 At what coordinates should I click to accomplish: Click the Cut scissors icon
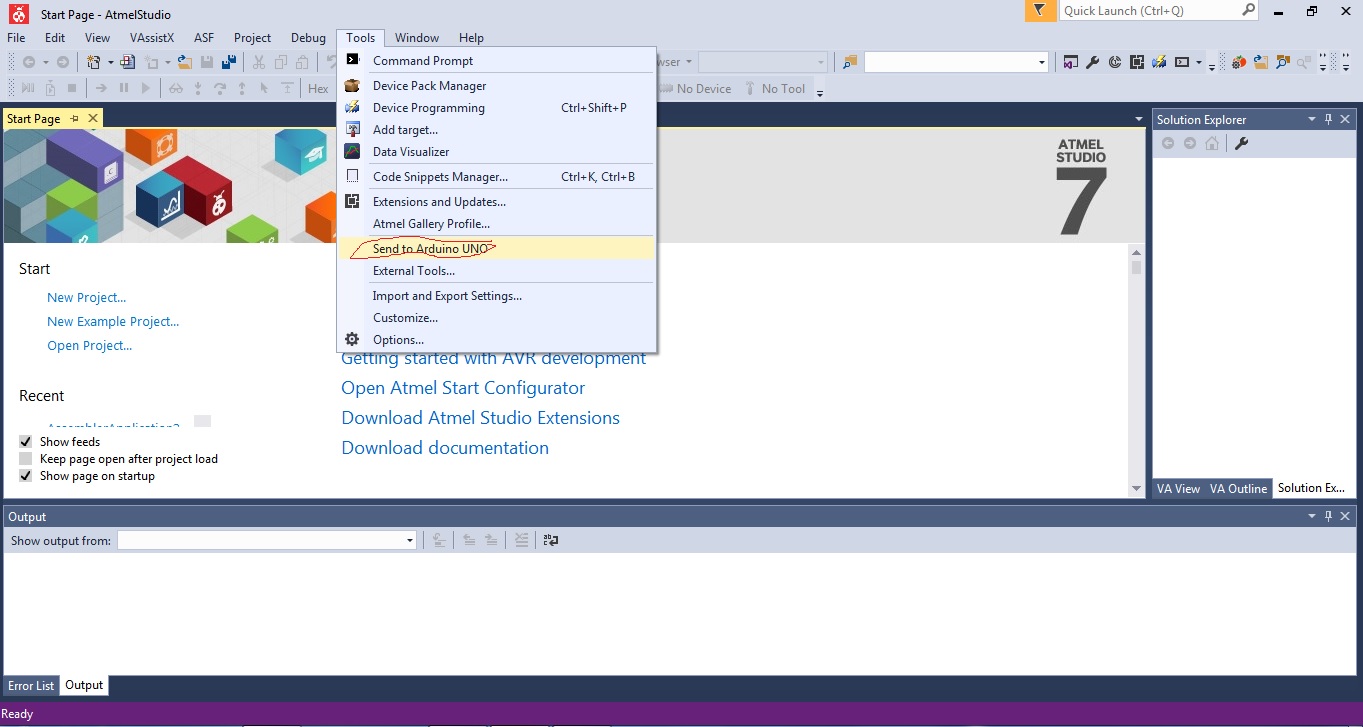(x=259, y=62)
